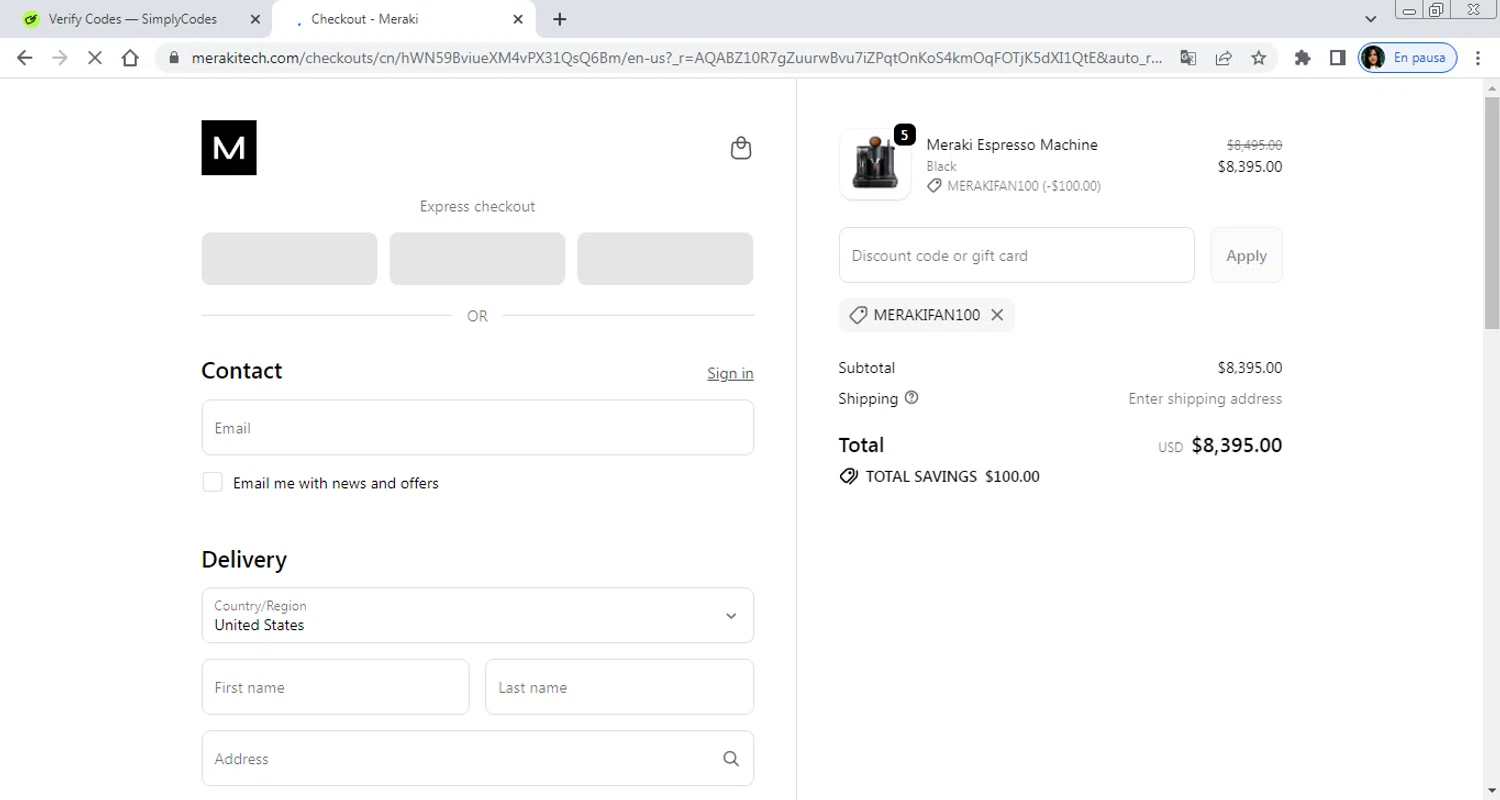The width and height of the screenshot is (1500, 800).
Task: Click the site lock icon in address bar
Action: 173,58
